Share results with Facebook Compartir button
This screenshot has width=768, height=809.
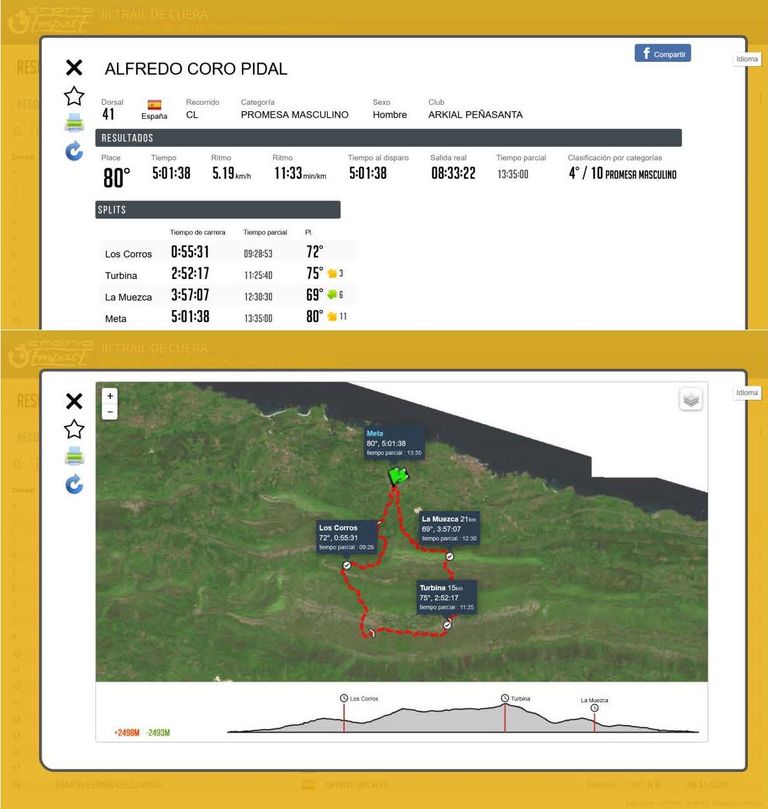pos(662,53)
